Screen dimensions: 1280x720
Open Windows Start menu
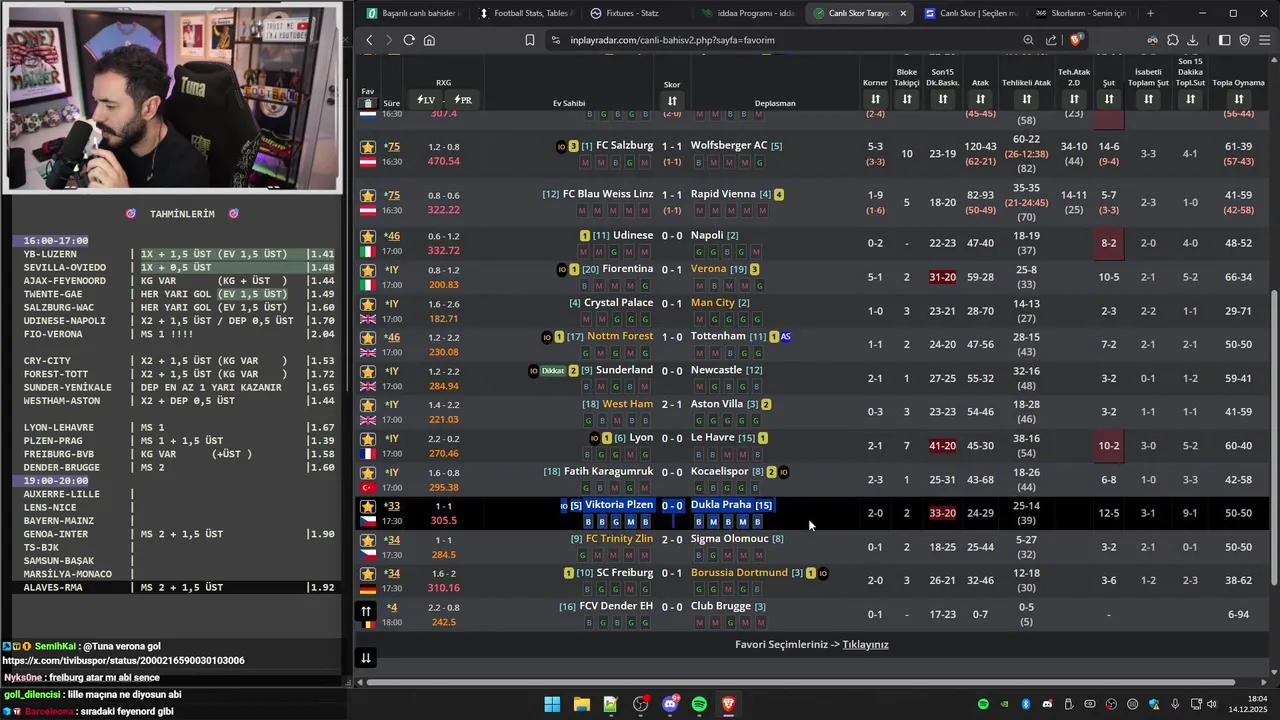[552, 704]
